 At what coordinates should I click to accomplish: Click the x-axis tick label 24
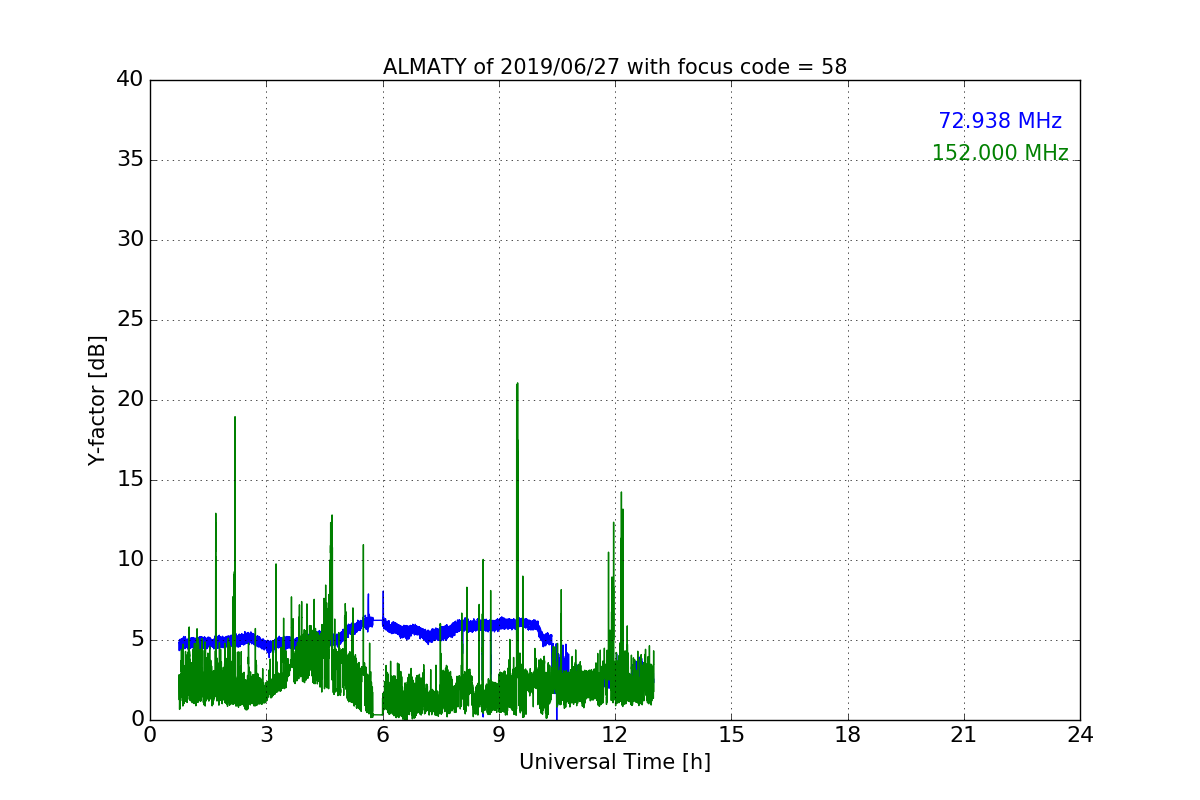[1080, 735]
